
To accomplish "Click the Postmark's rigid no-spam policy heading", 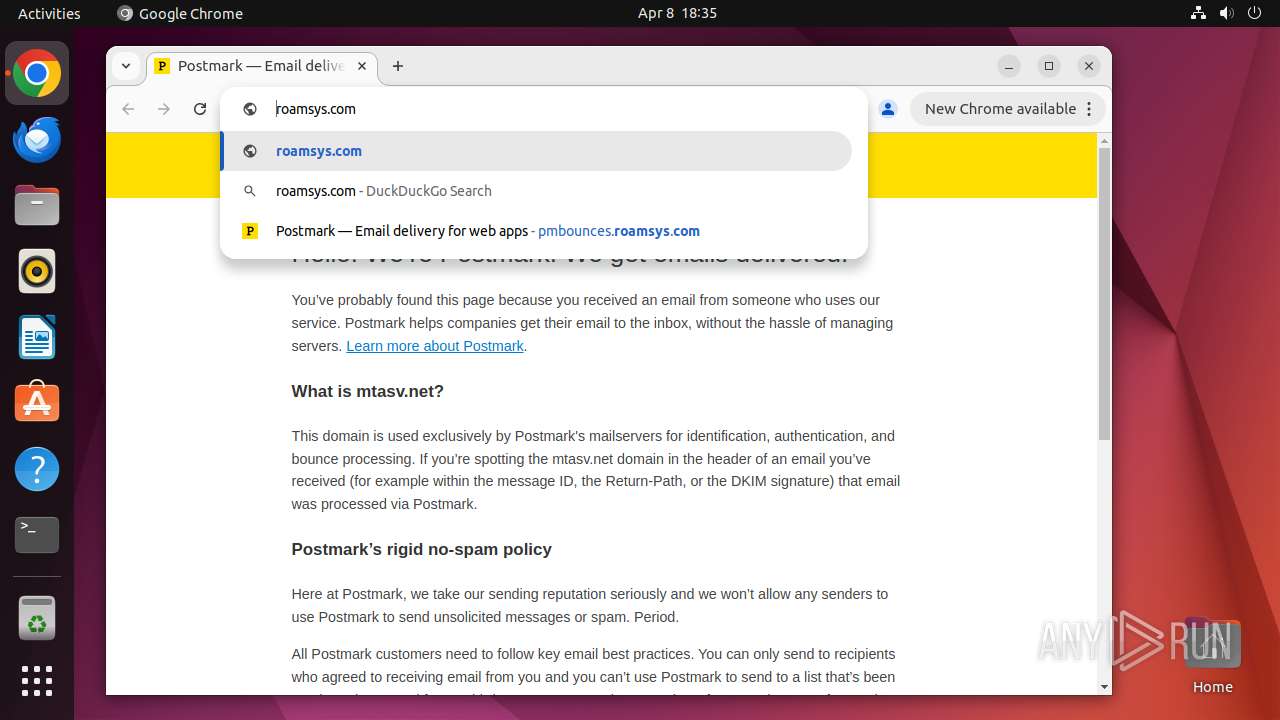I will pyautogui.click(x=421, y=549).
